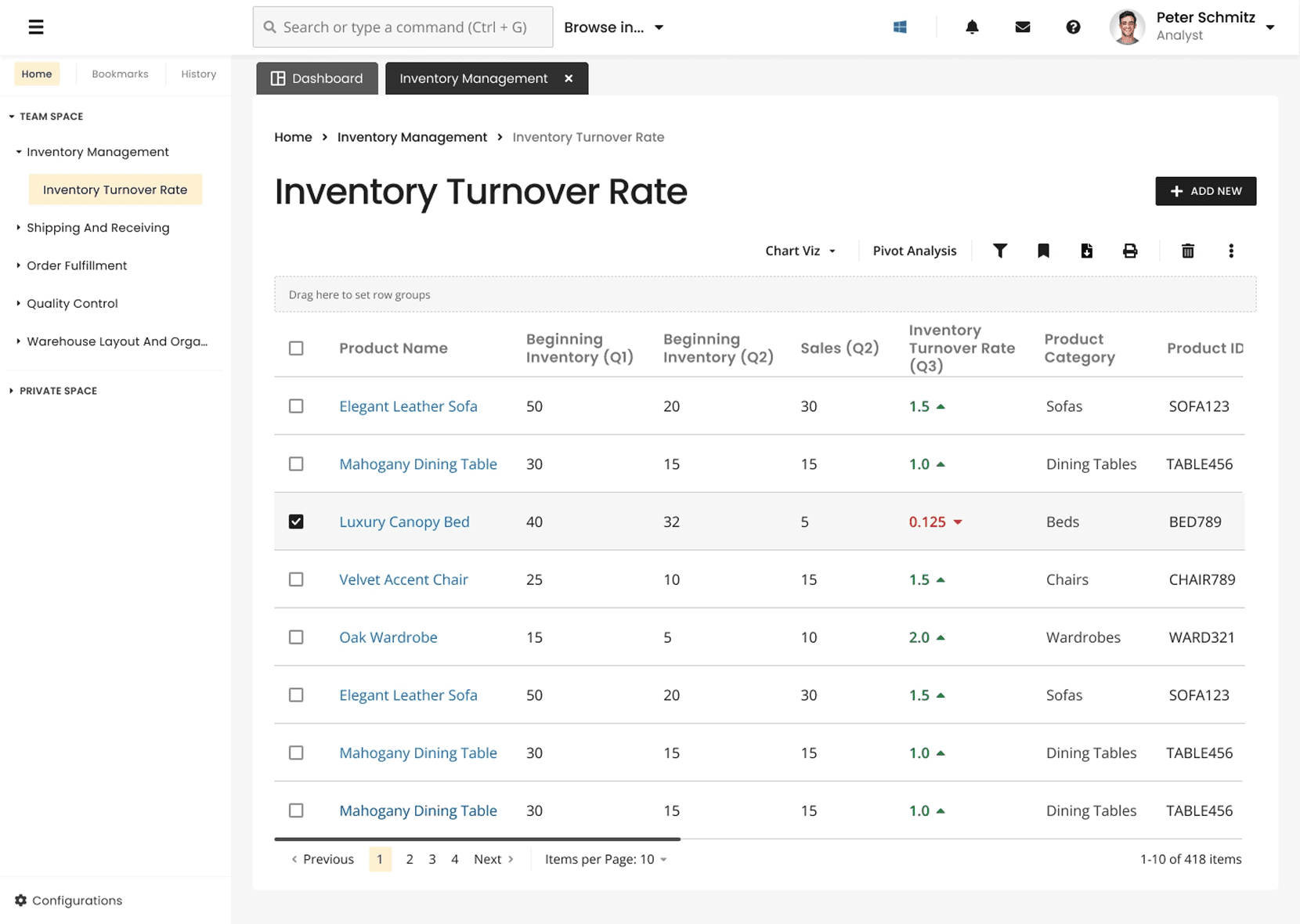
Task: Click the Configurations gear icon
Action: pyautogui.click(x=21, y=901)
